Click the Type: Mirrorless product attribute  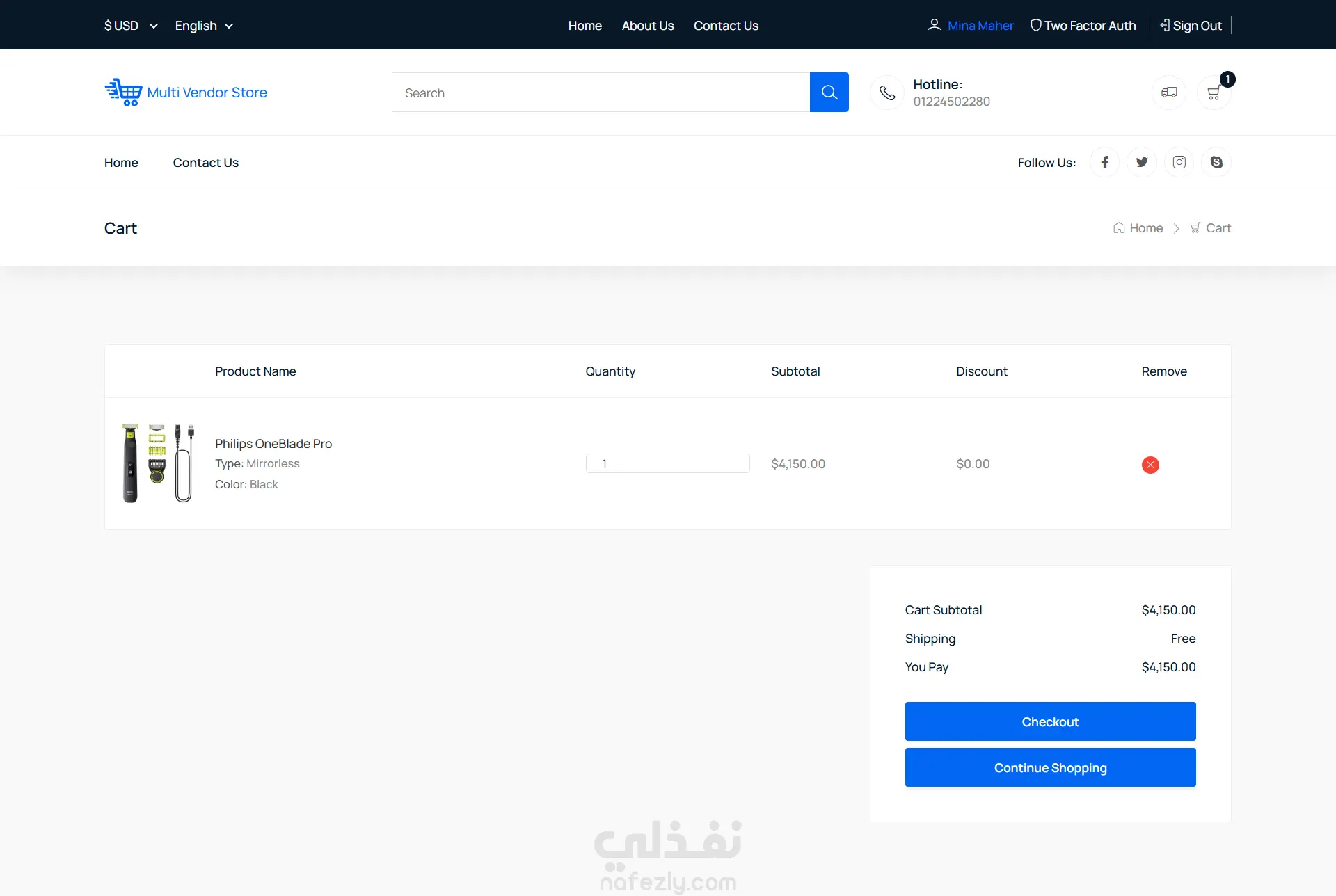coord(257,463)
